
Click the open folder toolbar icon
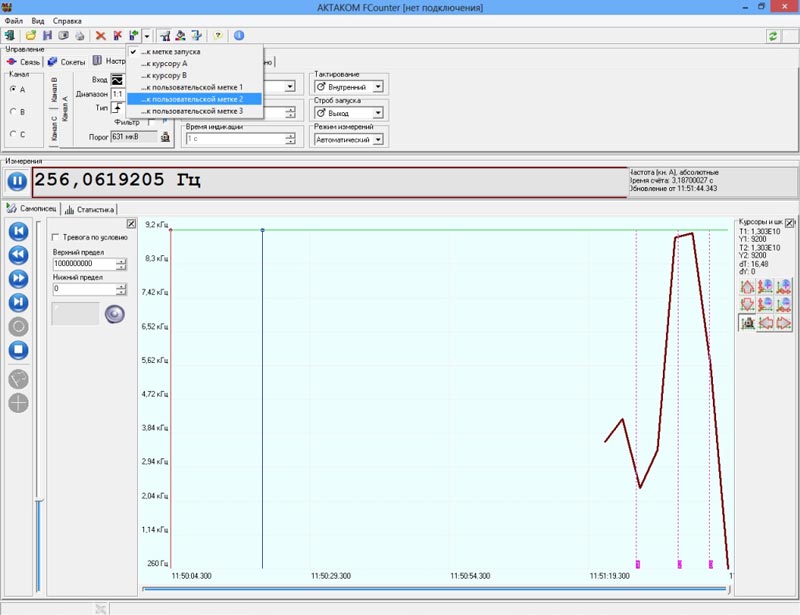click(x=31, y=35)
